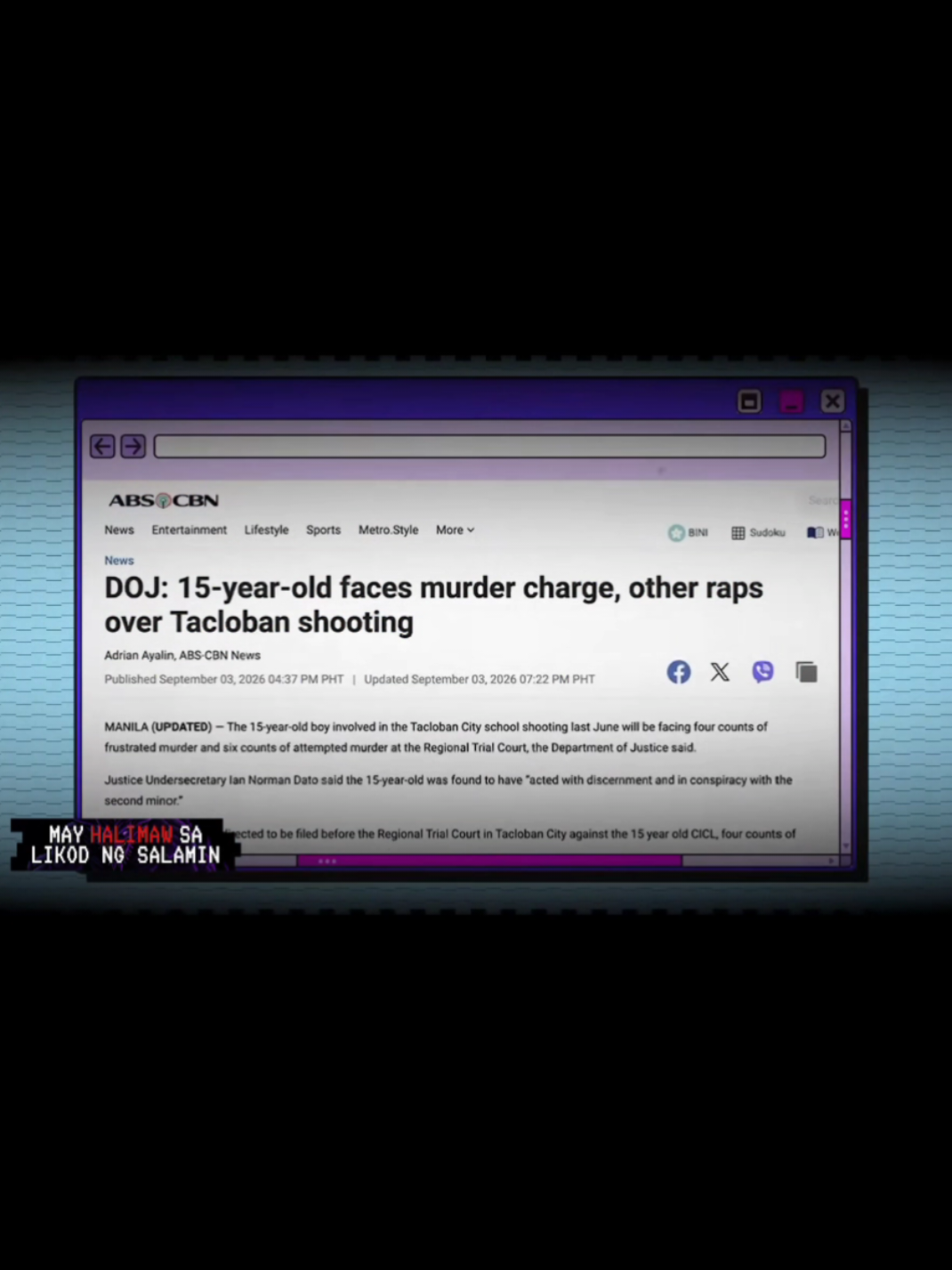Viewport: 952px width, 1270px height.
Task: Open the BINI shortcut icon
Action: [x=688, y=532]
